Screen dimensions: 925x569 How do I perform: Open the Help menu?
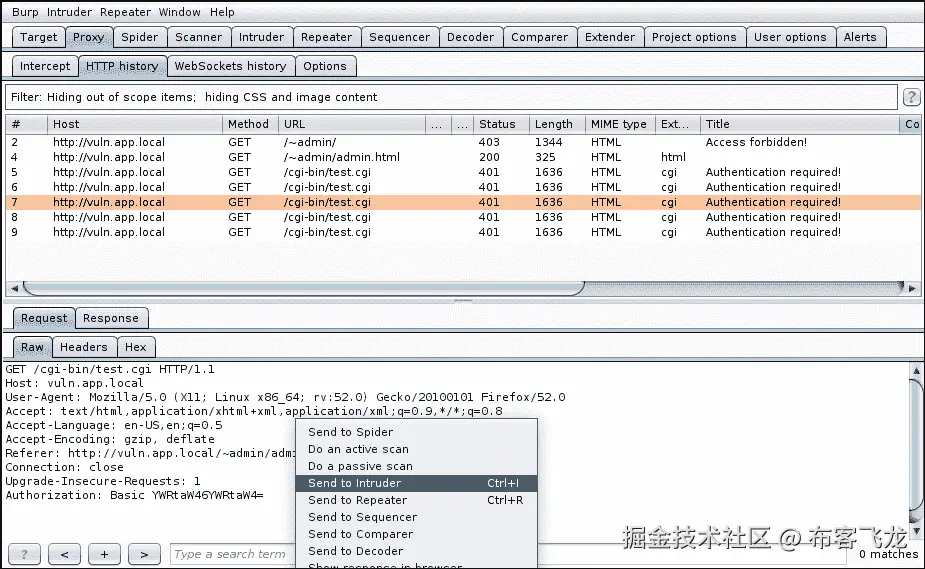pyautogui.click(x=222, y=12)
